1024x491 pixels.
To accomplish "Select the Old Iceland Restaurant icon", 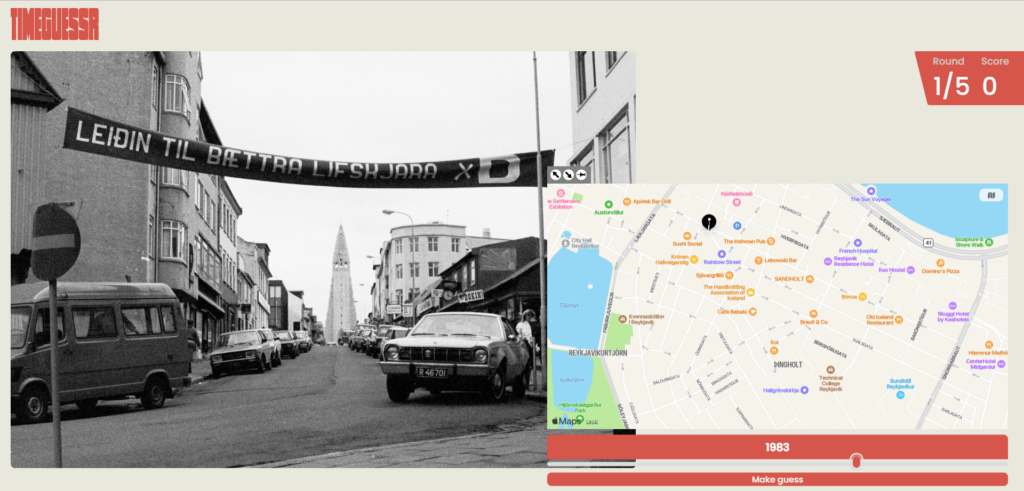I will [899, 320].
